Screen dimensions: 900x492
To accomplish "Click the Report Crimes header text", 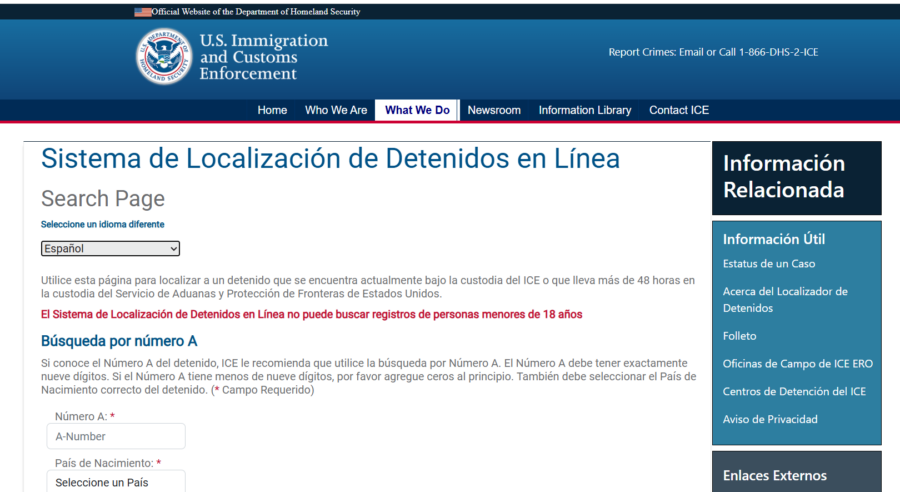I will tap(713, 52).
